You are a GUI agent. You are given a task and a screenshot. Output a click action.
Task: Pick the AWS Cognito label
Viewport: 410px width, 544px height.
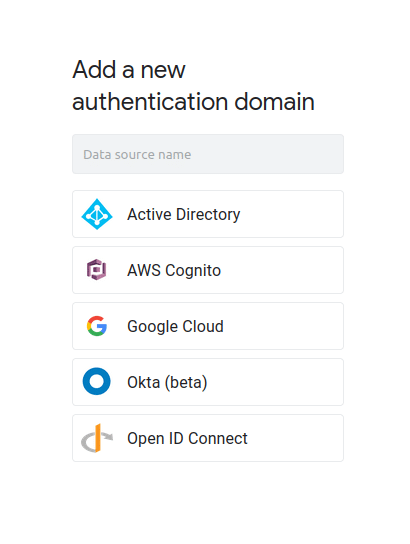tap(174, 271)
